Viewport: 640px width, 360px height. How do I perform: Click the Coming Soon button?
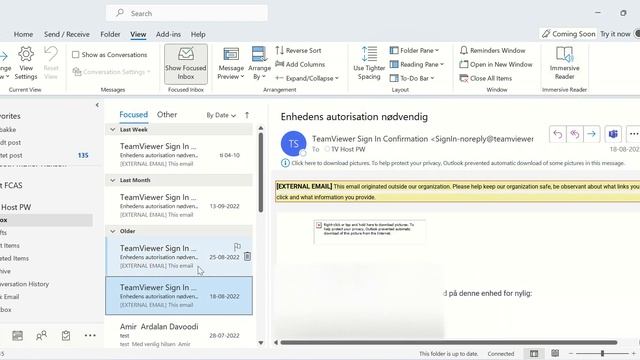568,34
